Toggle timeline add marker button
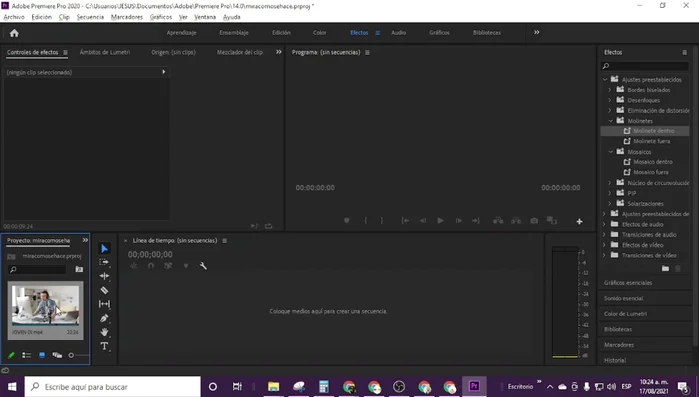 [186, 266]
